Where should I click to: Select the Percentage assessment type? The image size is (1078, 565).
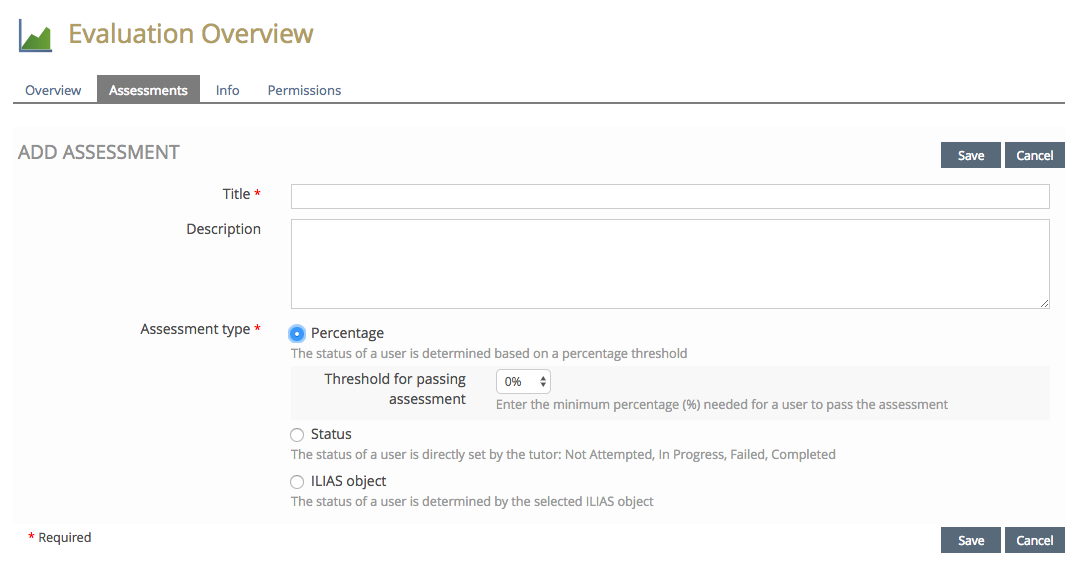tap(297, 334)
